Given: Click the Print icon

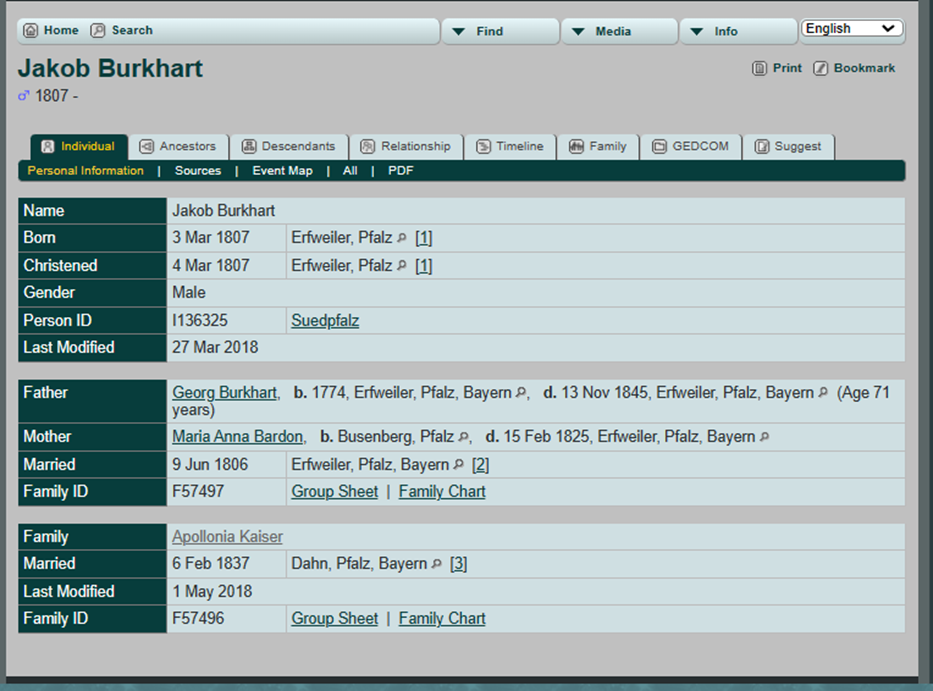Looking at the screenshot, I should (x=759, y=68).
